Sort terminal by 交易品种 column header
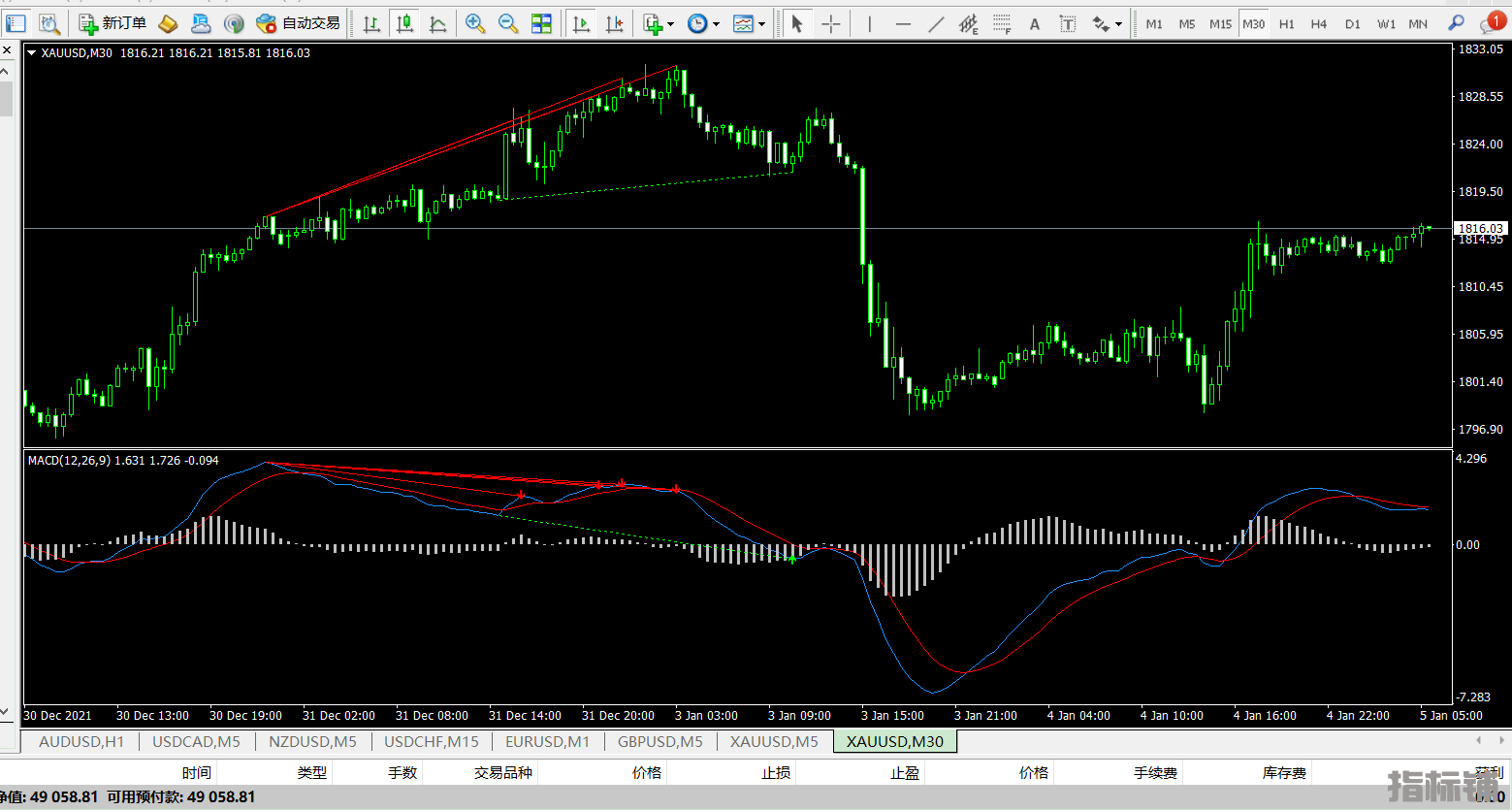Image resolution: width=1512 pixels, height=810 pixels. tap(503, 773)
